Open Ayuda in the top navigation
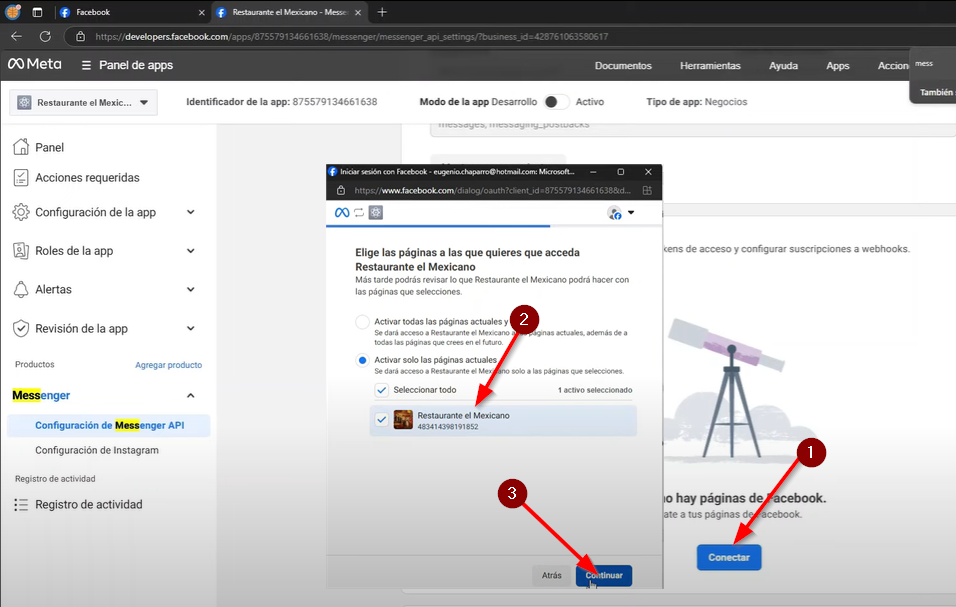 (783, 66)
